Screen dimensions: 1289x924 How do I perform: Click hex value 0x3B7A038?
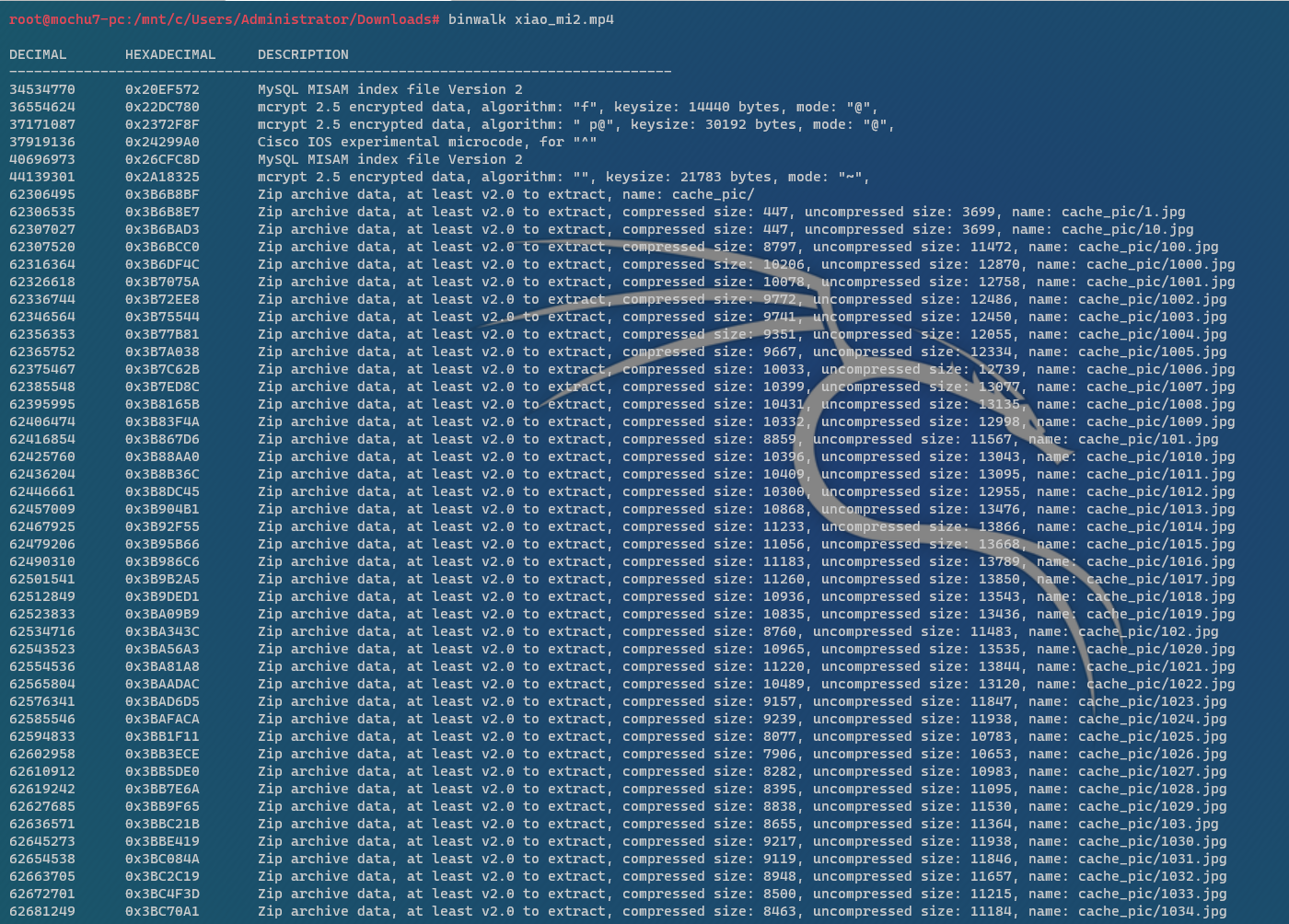point(162,352)
